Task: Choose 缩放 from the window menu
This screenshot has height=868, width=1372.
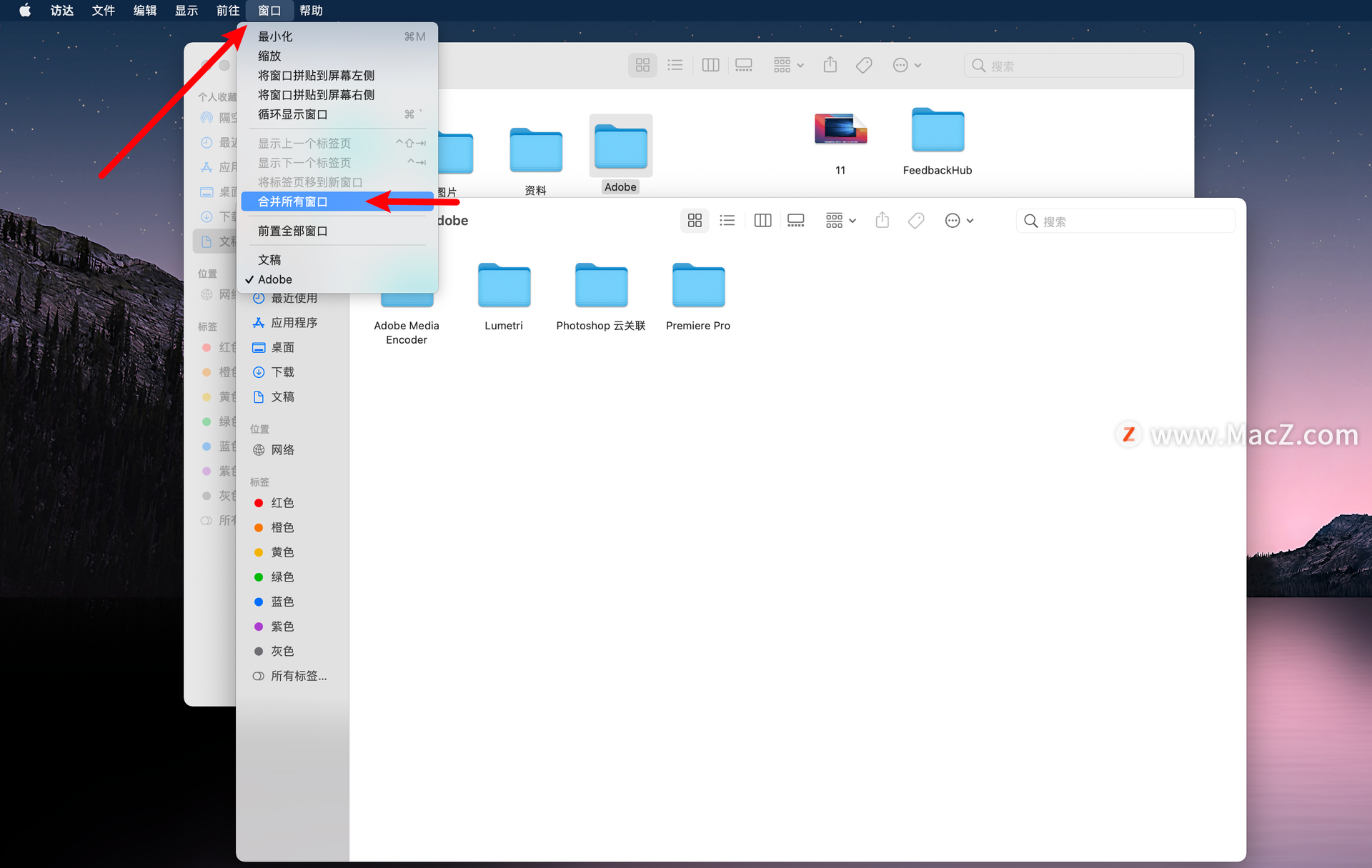Action: 337,56
